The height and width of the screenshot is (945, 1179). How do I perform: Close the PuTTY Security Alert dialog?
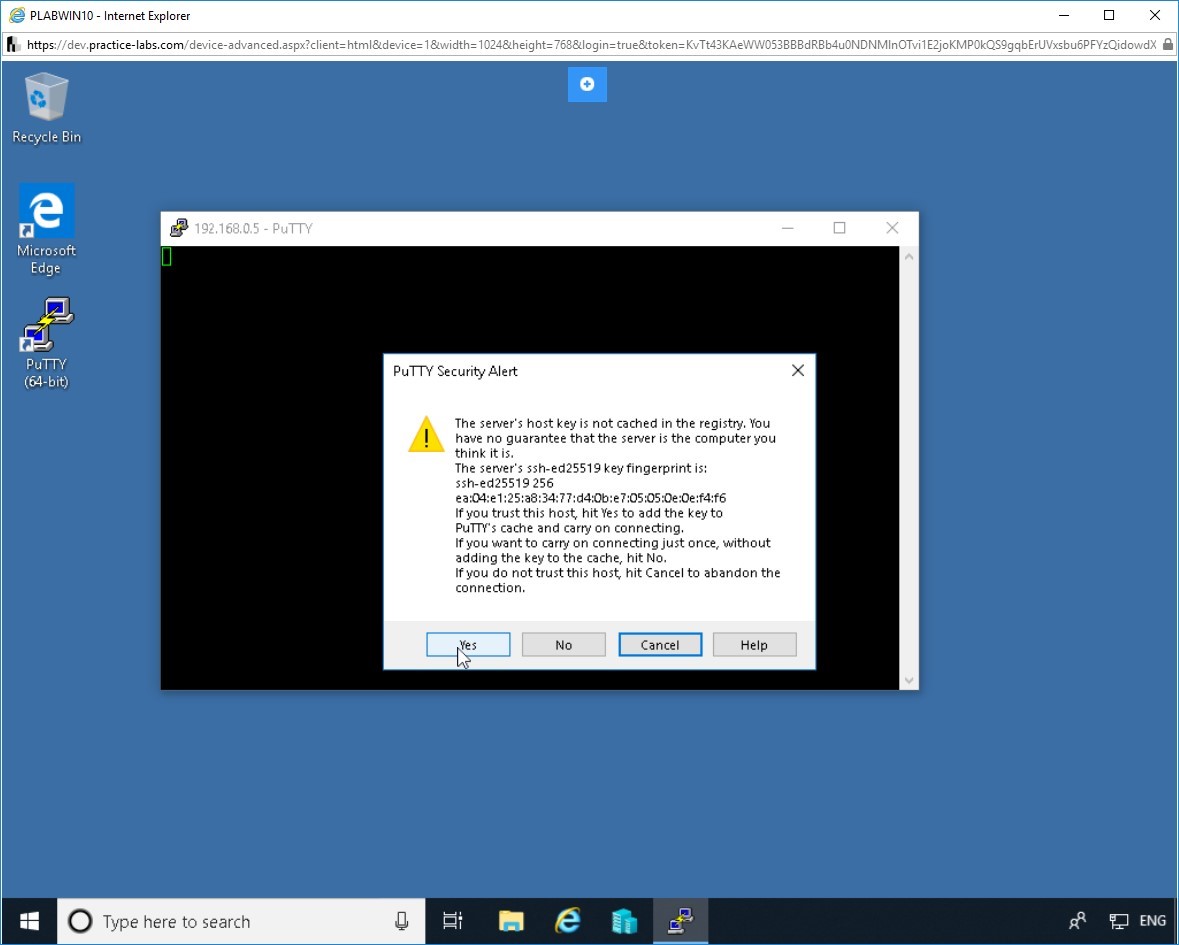(x=798, y=371)
